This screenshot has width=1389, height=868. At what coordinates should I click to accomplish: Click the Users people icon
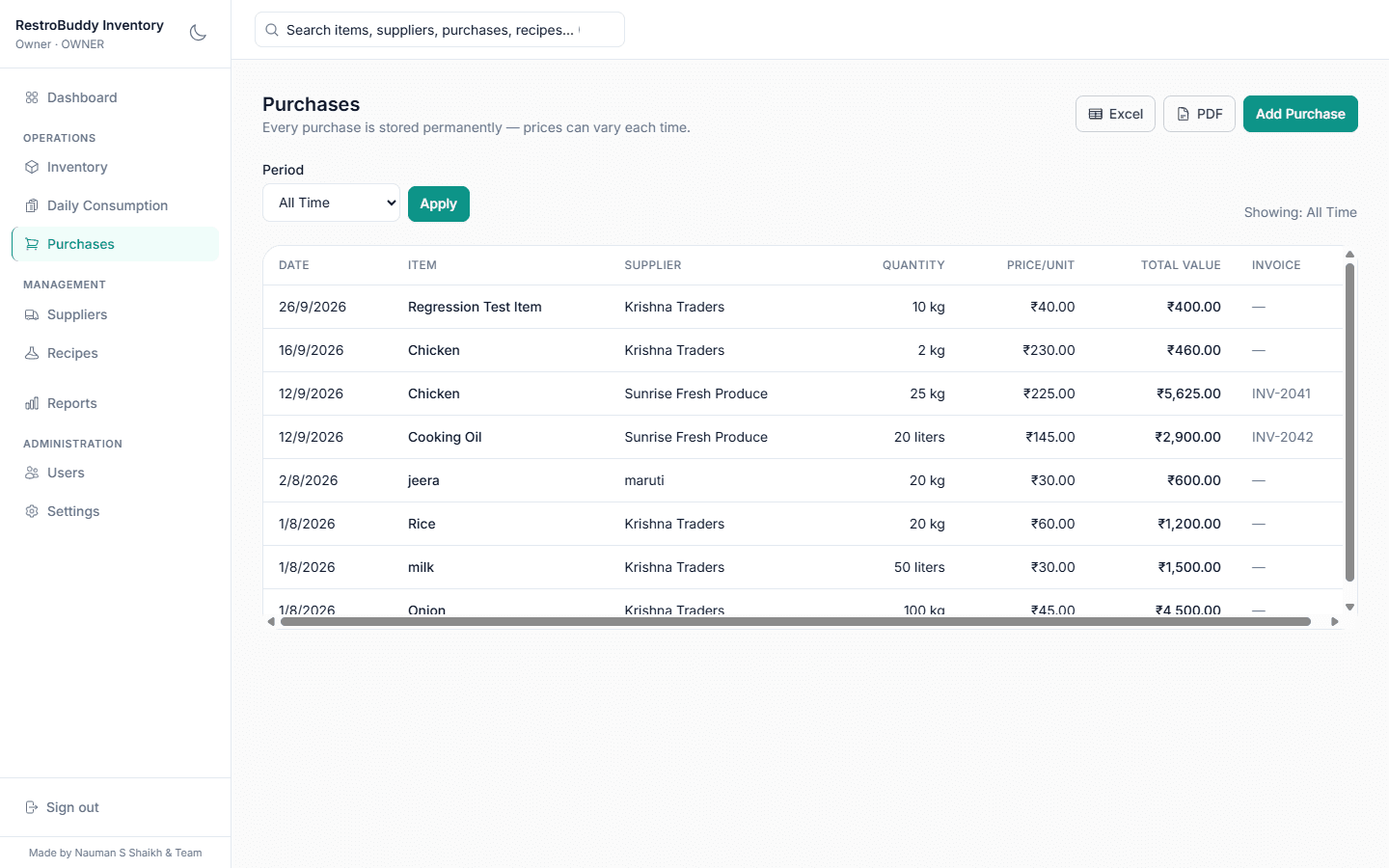32,473
